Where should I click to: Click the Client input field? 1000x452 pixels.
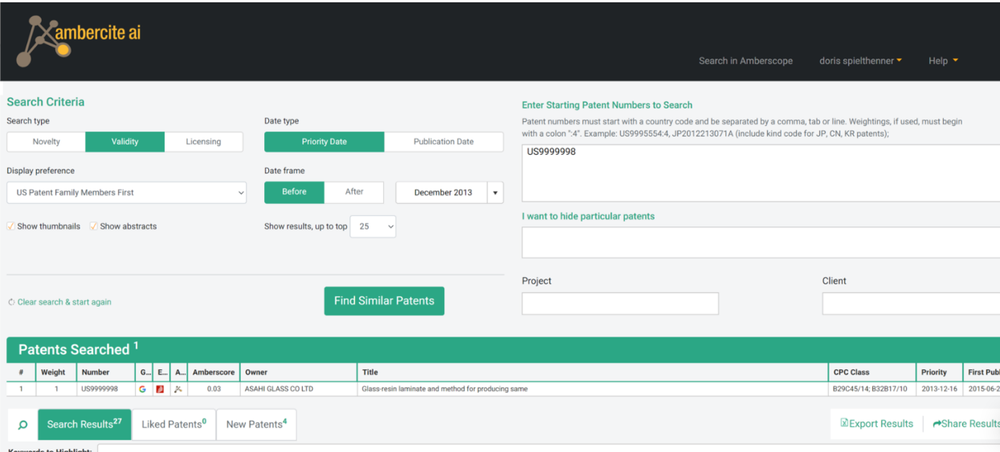[911, 303]
